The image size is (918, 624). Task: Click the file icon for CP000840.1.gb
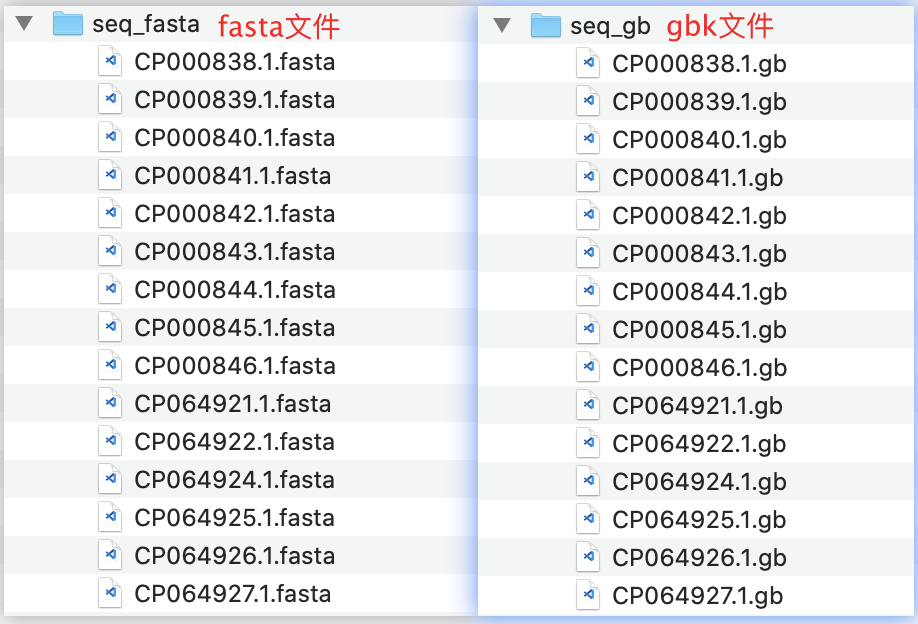588,140
